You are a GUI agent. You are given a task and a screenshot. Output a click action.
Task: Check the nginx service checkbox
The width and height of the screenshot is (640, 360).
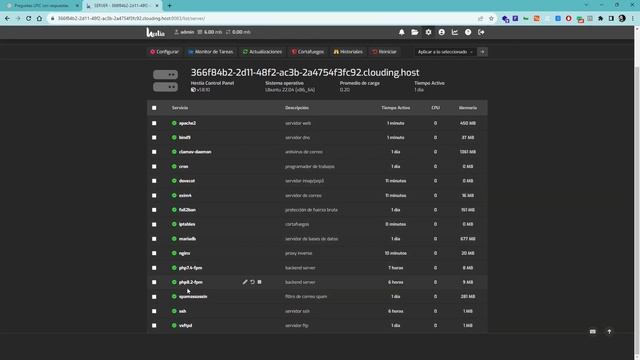(154, 253)
